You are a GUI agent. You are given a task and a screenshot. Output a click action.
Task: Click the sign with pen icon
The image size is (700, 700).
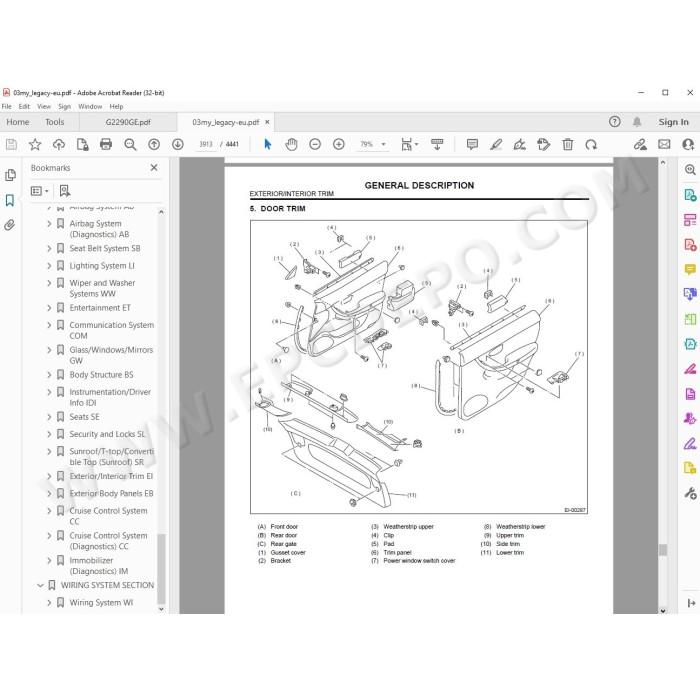tap(520, 144)
